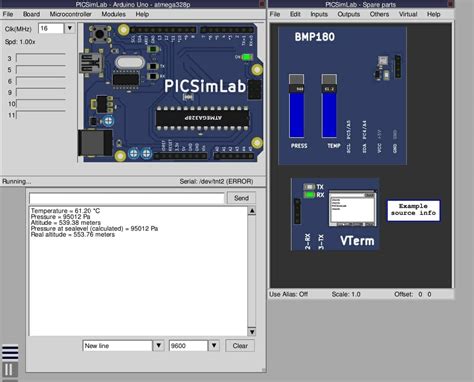Click the Example source info box
This screenshot has width=474, height=382.
tap(413, 210)
